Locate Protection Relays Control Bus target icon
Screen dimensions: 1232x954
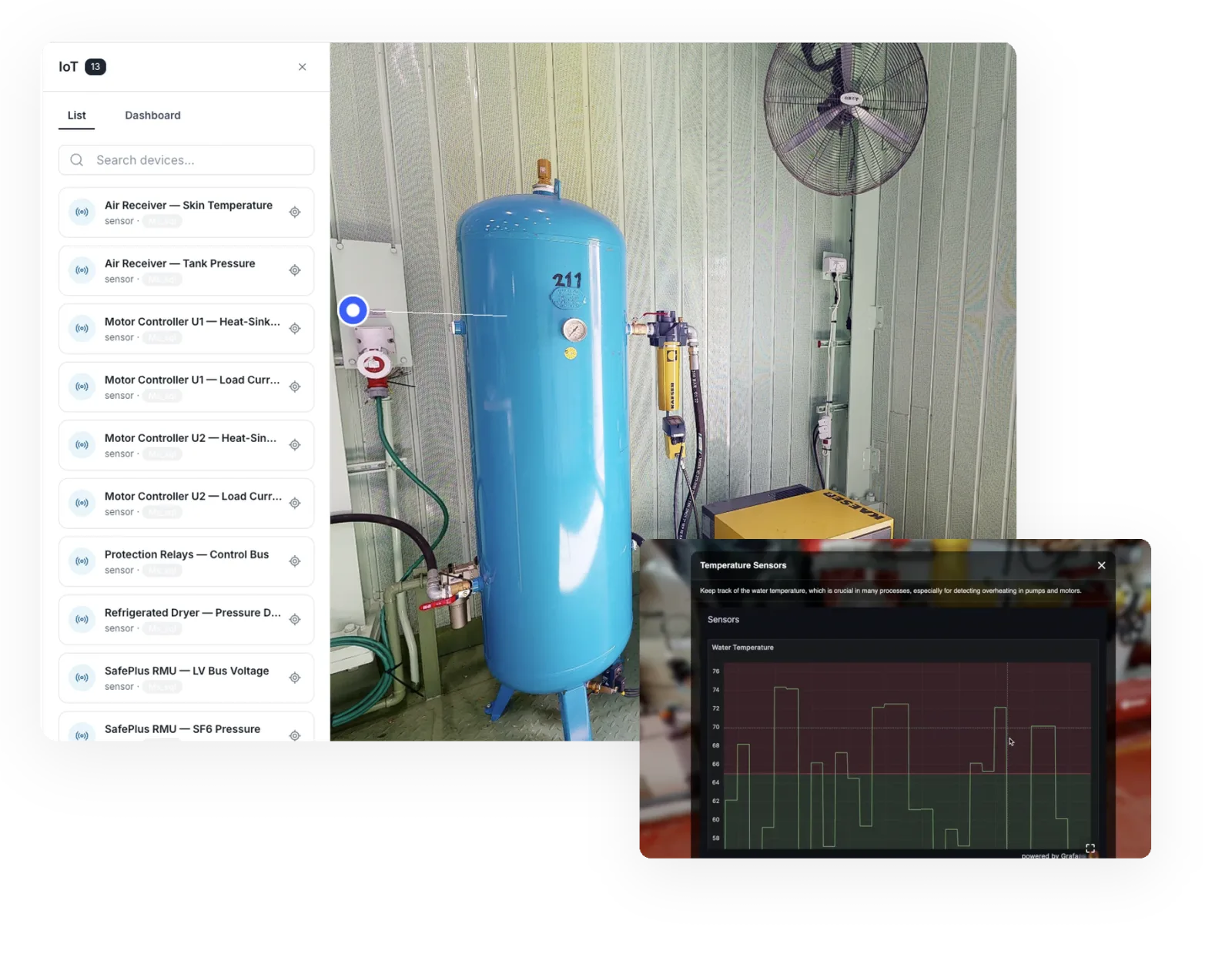pos(295,561)
